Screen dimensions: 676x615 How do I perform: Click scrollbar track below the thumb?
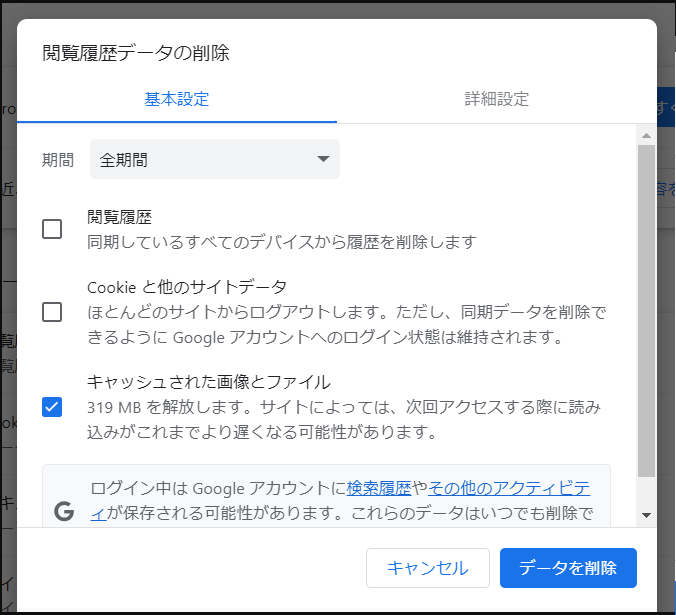point(646,490)
